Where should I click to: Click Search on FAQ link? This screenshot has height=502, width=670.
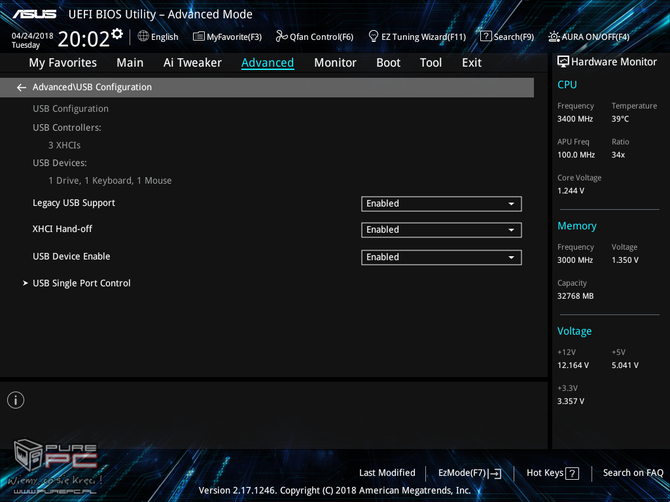(633, 473)
